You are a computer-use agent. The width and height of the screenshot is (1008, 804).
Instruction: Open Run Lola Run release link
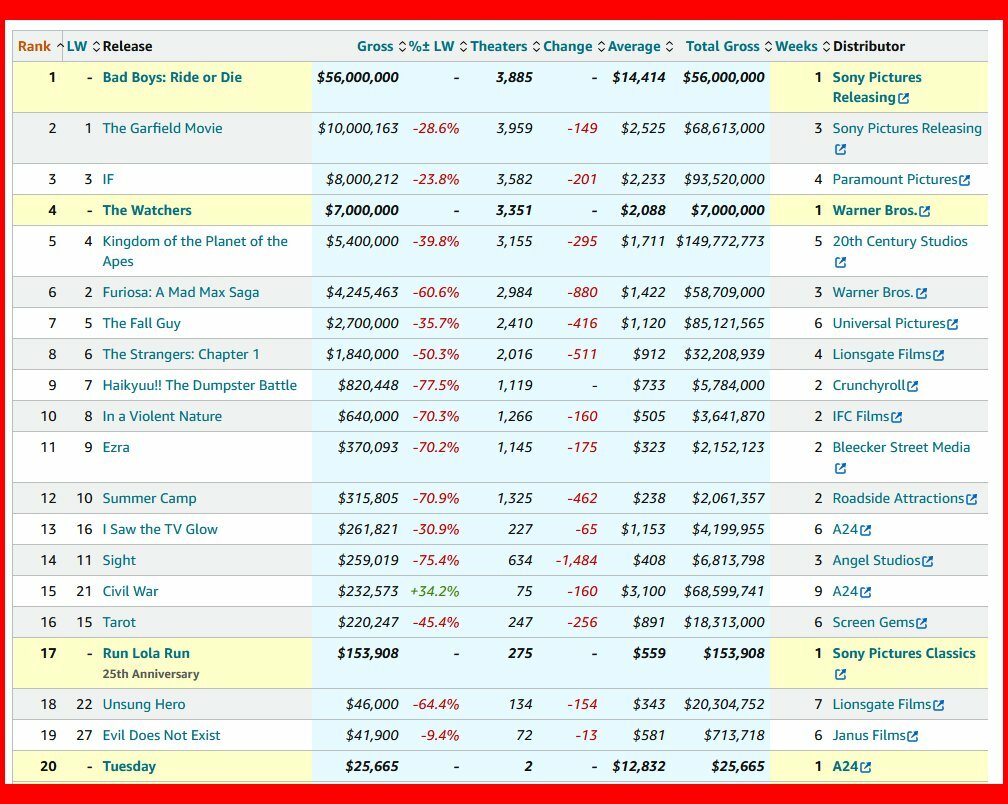coord(146,653)
